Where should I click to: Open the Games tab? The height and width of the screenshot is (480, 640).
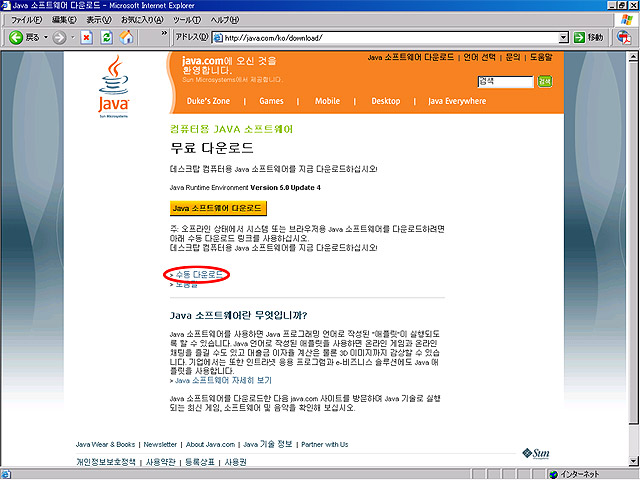(x=271, y=101)
